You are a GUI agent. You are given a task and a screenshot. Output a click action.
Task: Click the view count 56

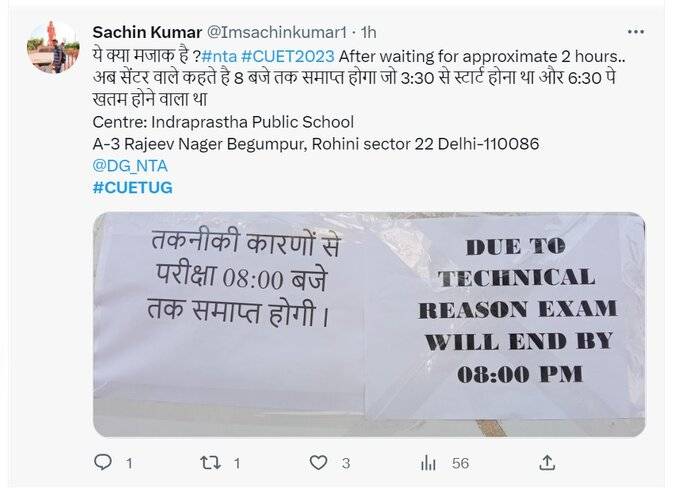tap(460, 463)
